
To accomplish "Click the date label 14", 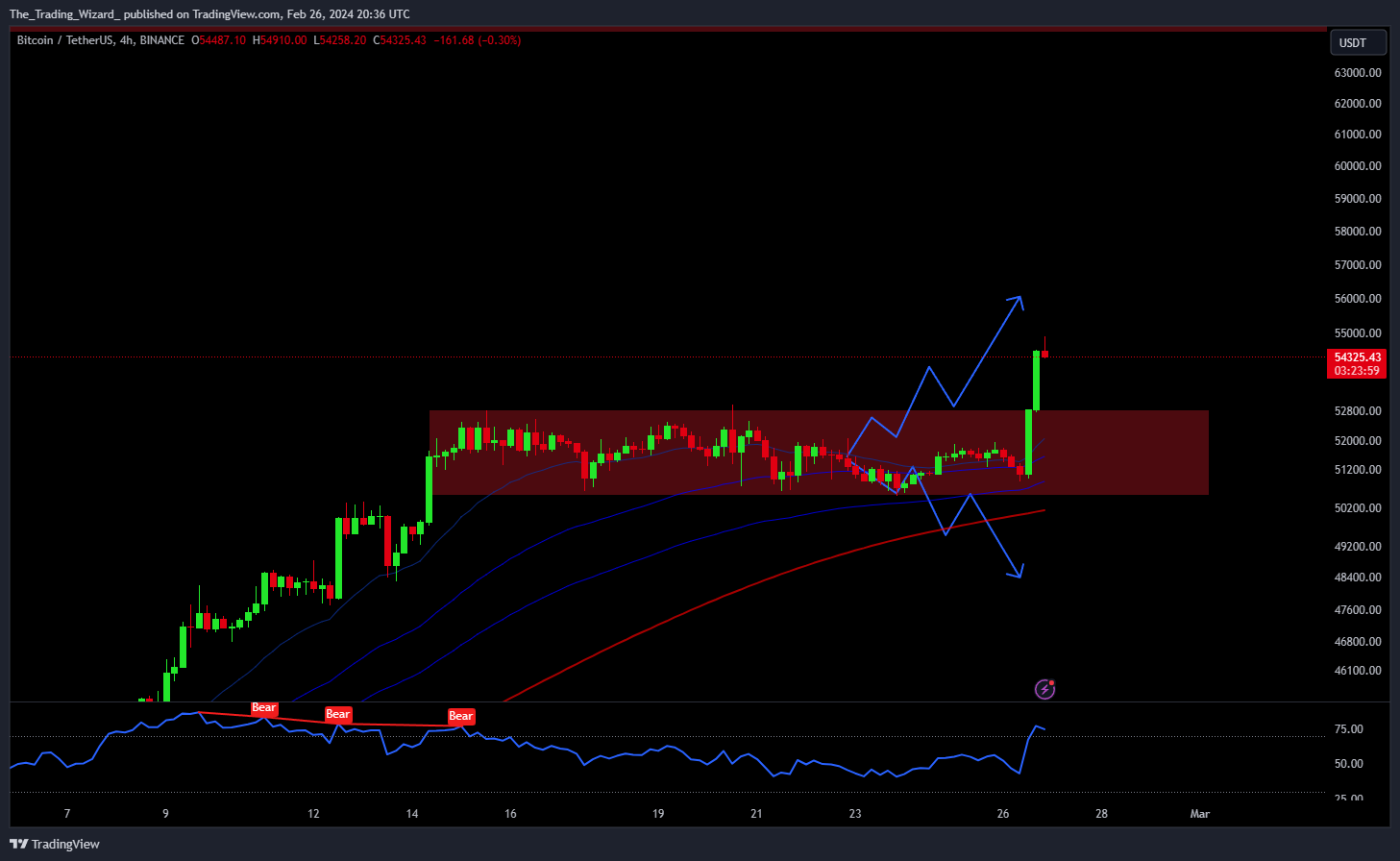I will (x=412, y=814).
